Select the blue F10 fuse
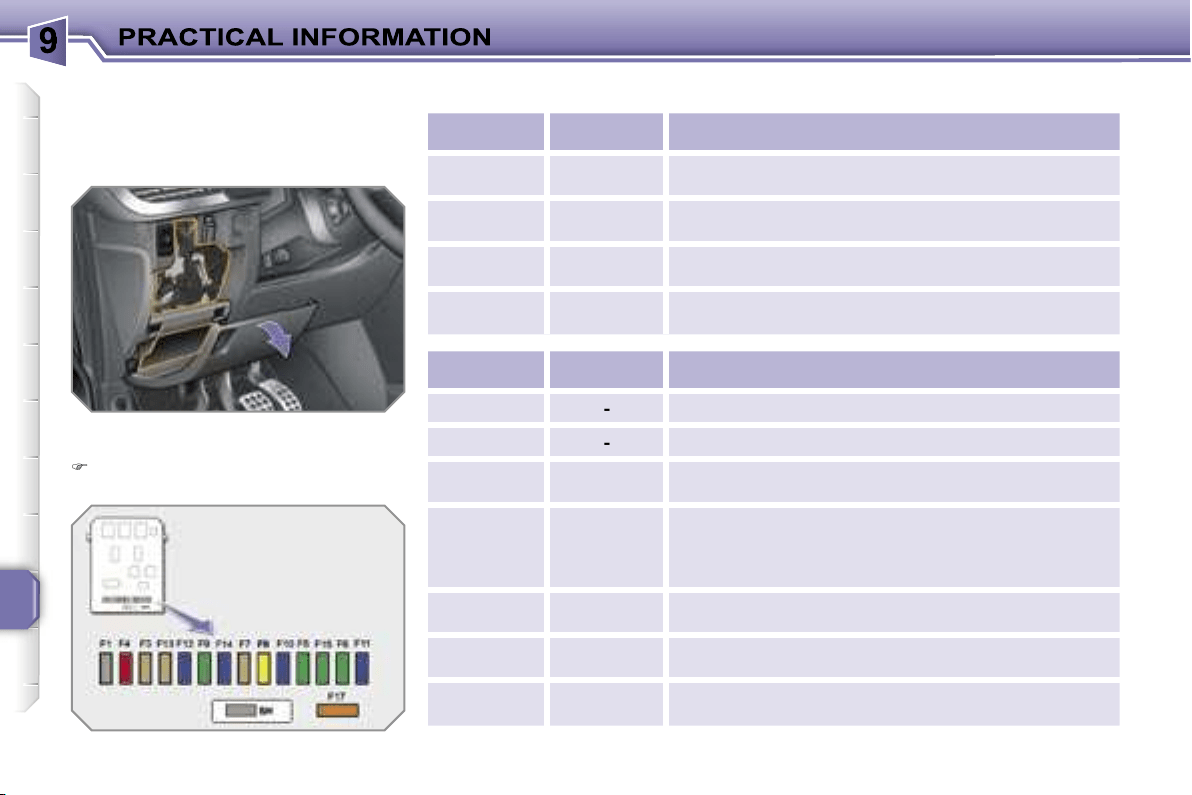The image size is (1192, 795). (x=283, y=668)
